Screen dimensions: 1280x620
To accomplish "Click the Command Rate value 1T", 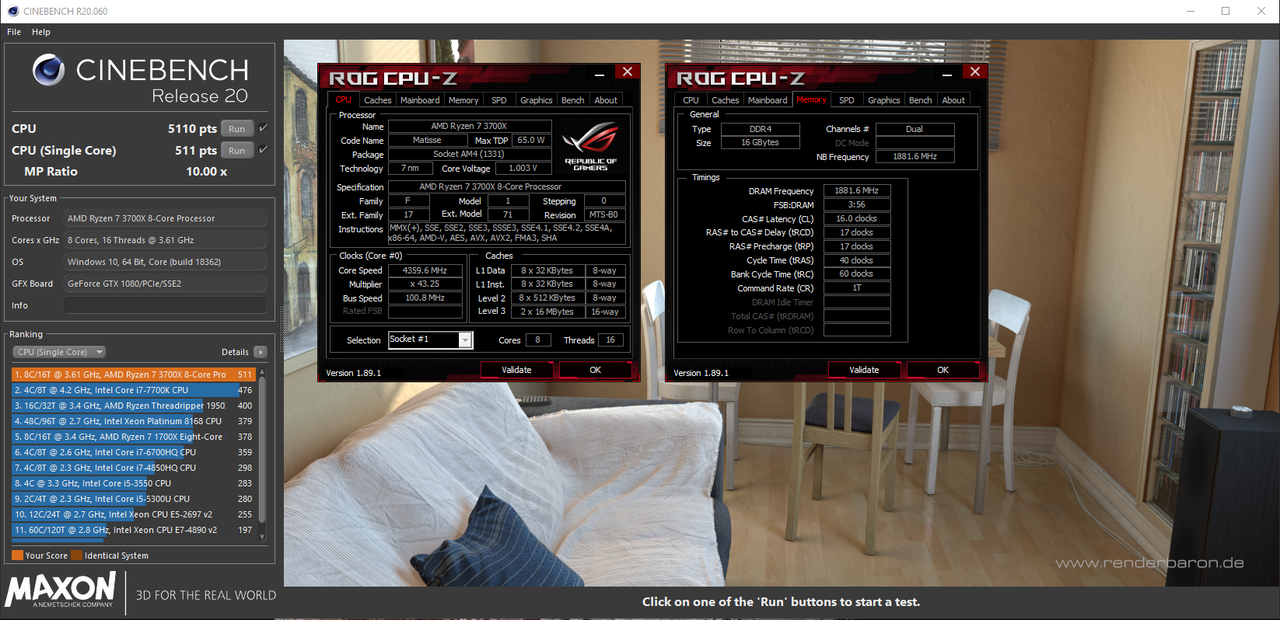I will [857, 288].
